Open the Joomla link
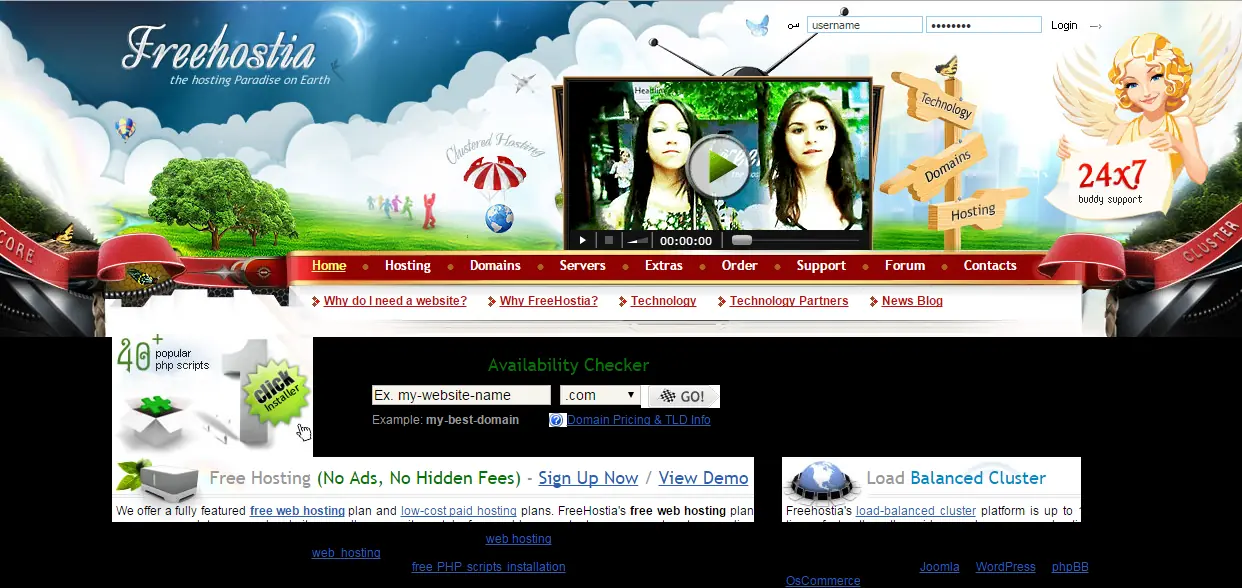 point(939,567)
